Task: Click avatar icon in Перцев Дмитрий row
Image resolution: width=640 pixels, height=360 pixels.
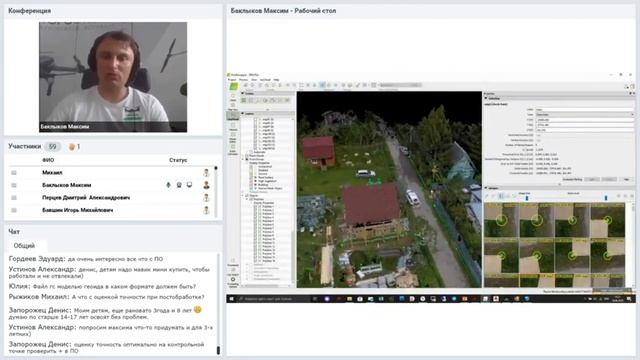Action: click(x=207, y=198)
